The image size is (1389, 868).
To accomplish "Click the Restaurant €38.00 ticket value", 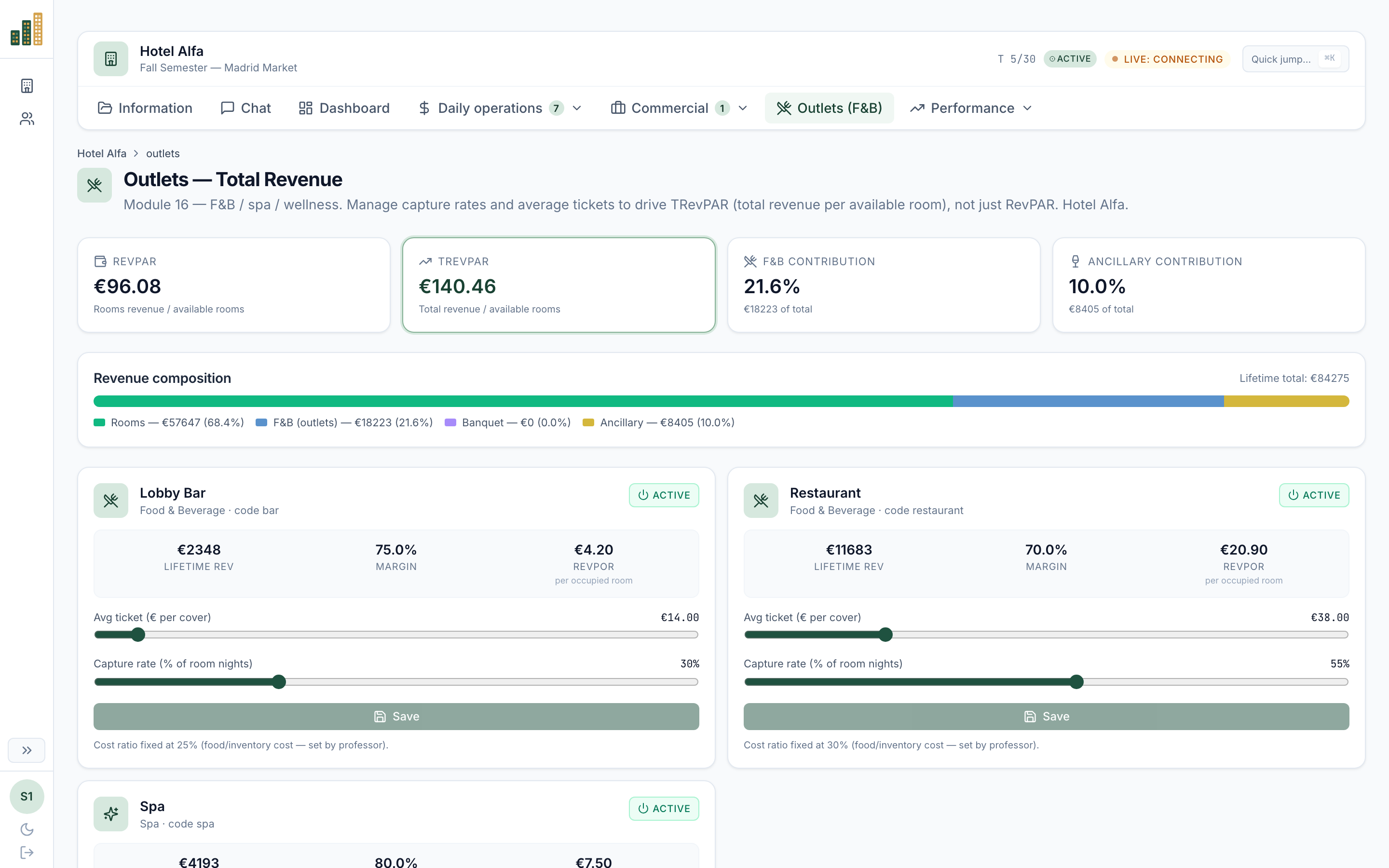I will (x=1330, y=617).
